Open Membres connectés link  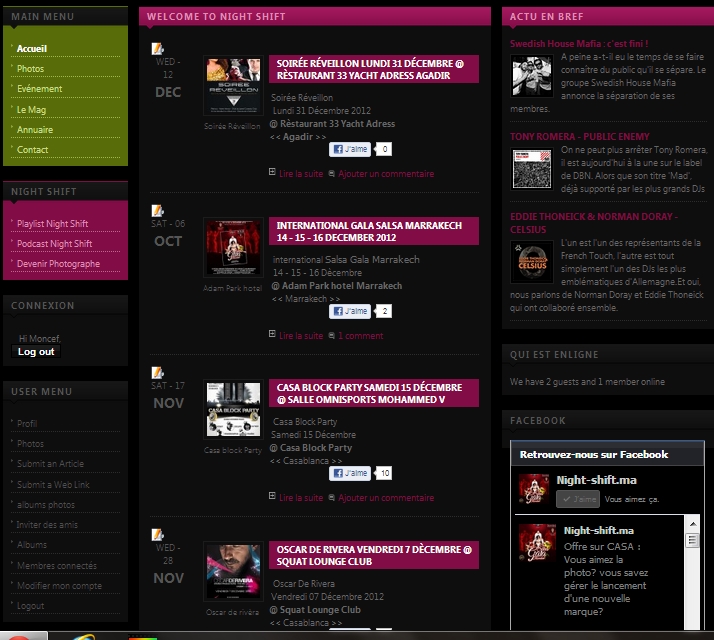click(x=57, y=566)
